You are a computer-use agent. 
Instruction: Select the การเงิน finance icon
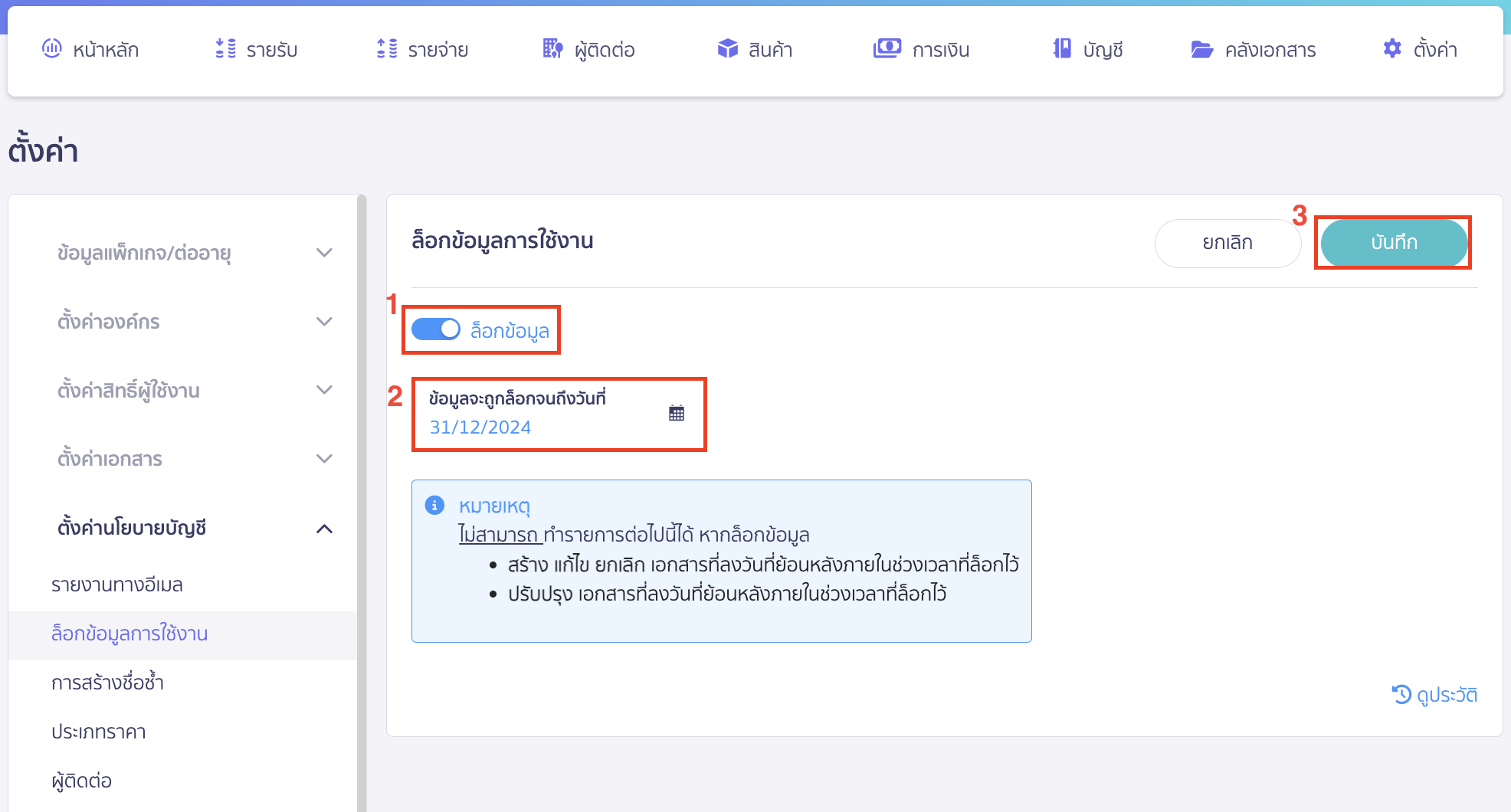point(887,49)
